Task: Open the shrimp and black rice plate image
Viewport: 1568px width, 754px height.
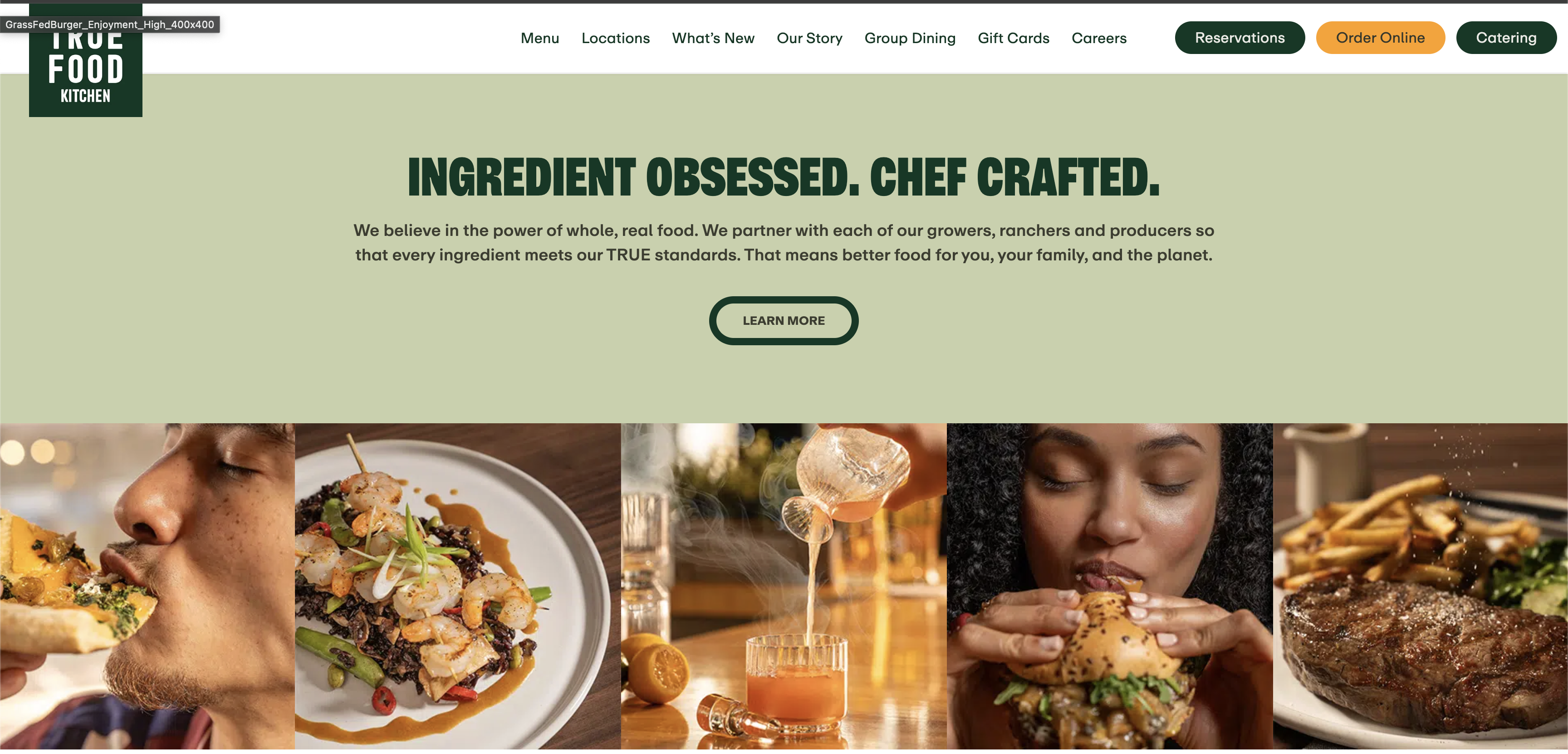Action: [x=458, y=586]
